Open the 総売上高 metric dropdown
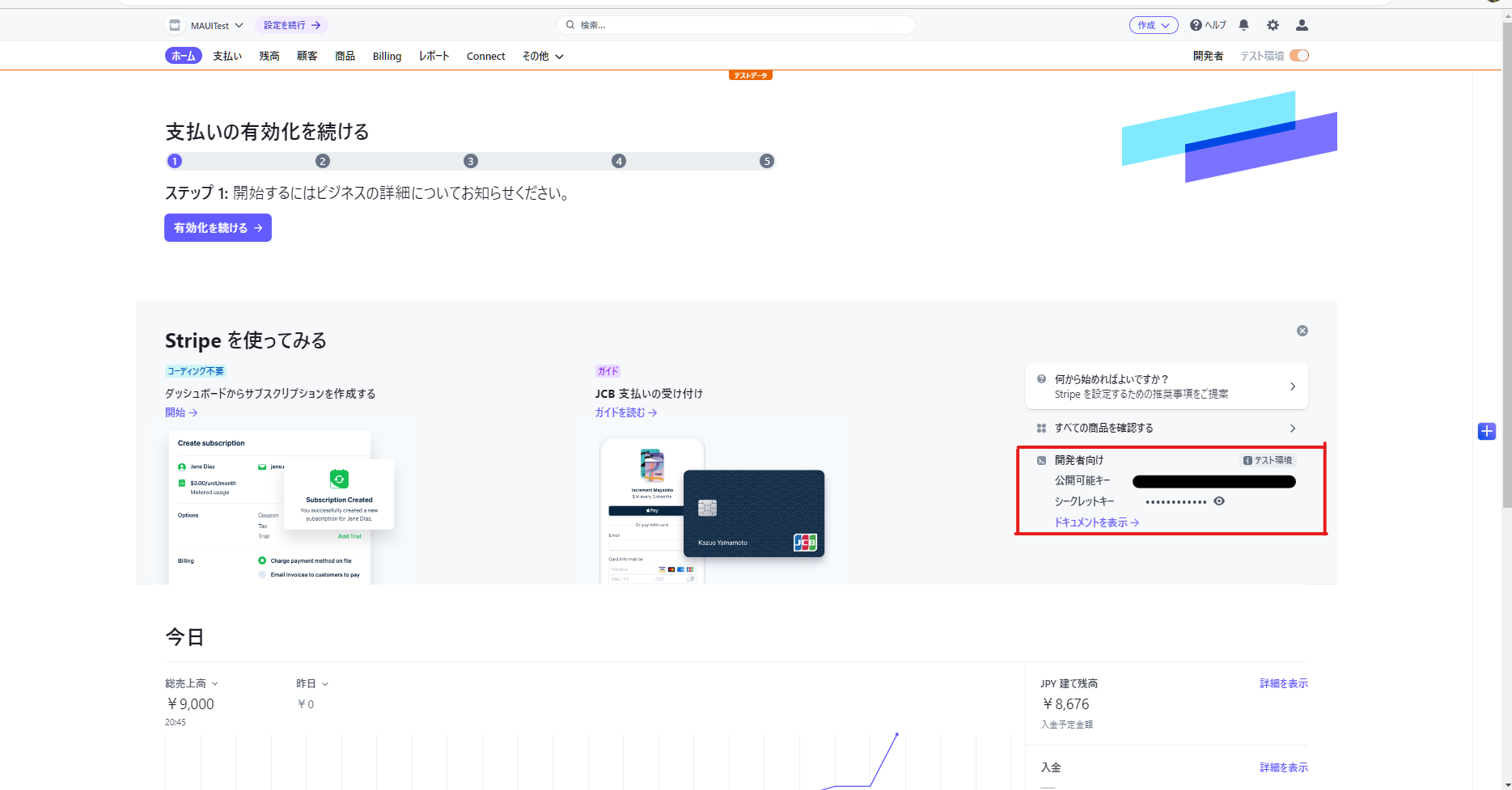Image resolution: width=1512 pixels, height=790 pixels. (192, 683)
